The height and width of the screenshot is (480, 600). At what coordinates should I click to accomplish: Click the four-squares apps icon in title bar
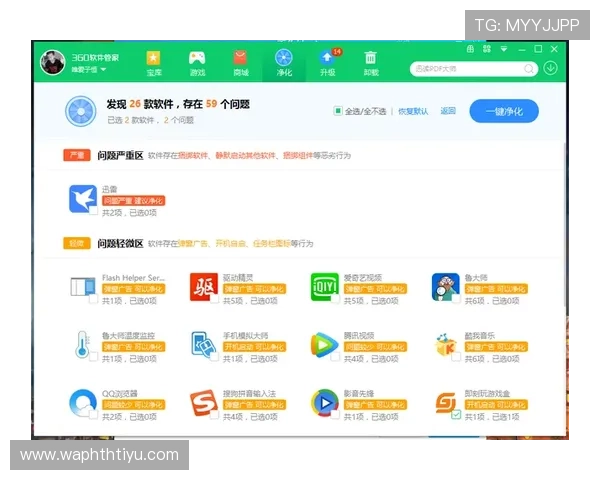487,49
